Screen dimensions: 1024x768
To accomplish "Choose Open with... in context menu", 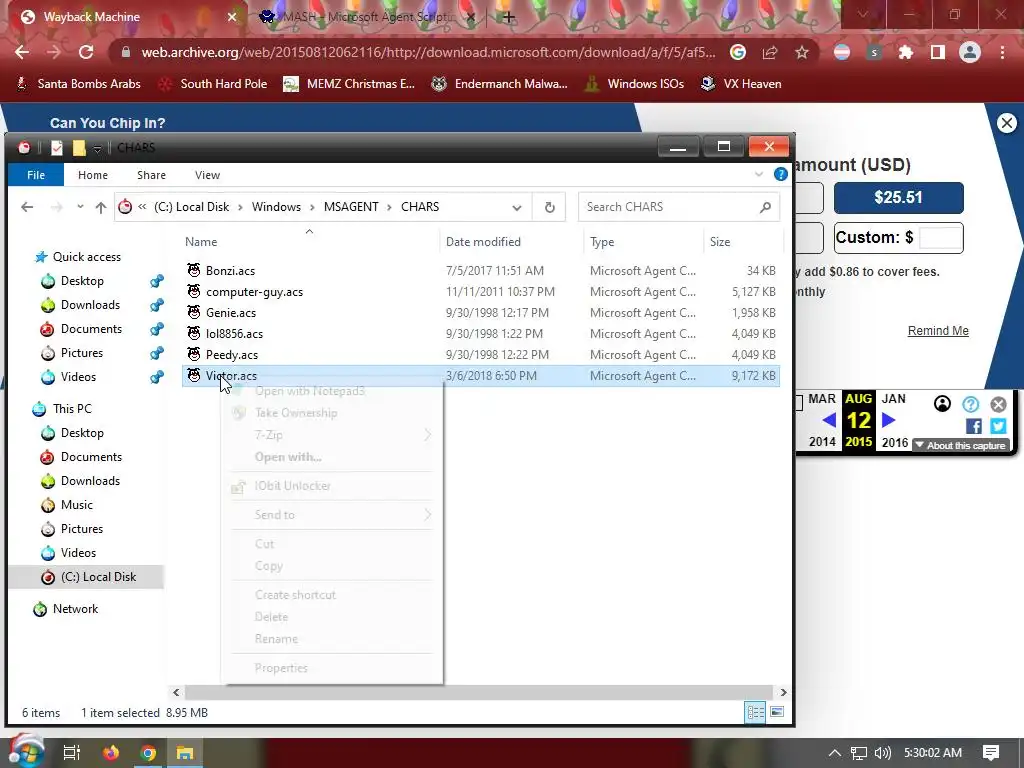I will tap(331, 457).
